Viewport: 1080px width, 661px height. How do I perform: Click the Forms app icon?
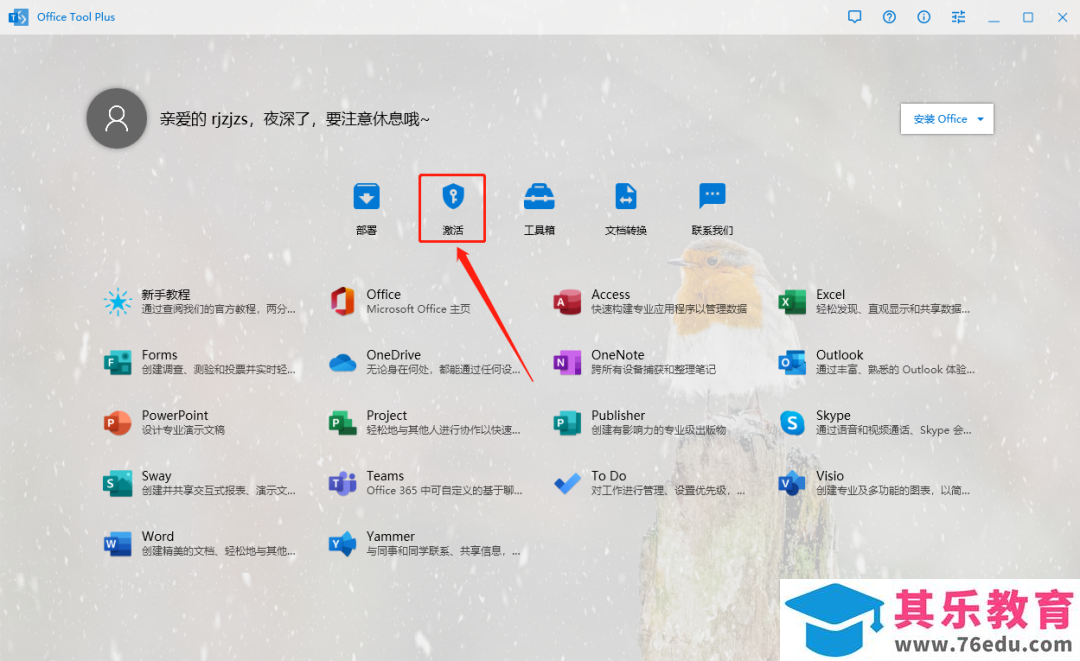tap(118, 362)
